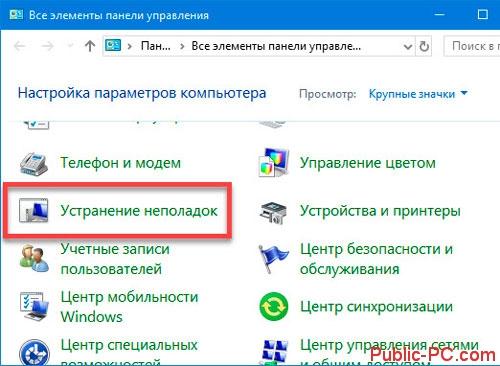
Task: Open the Крупные значки view dropdown
Action: coord(418,94)
